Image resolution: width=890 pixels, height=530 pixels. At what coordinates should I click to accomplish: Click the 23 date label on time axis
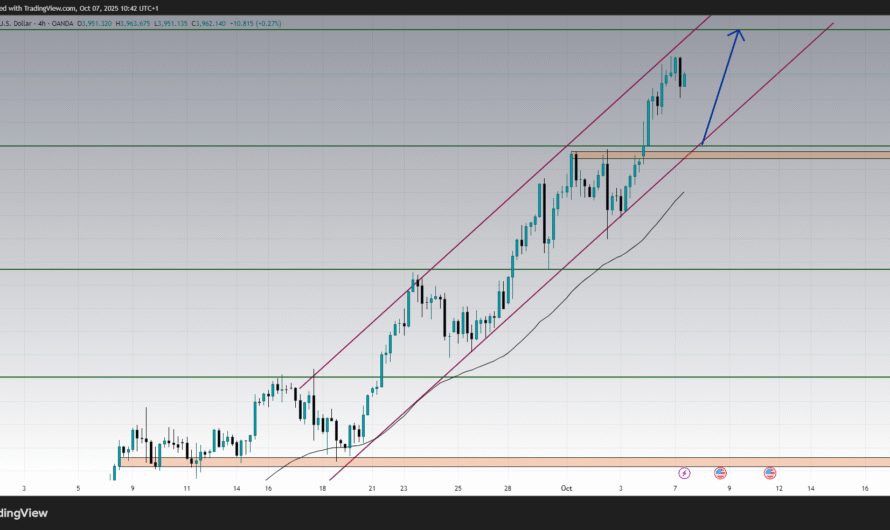[404, 489]
